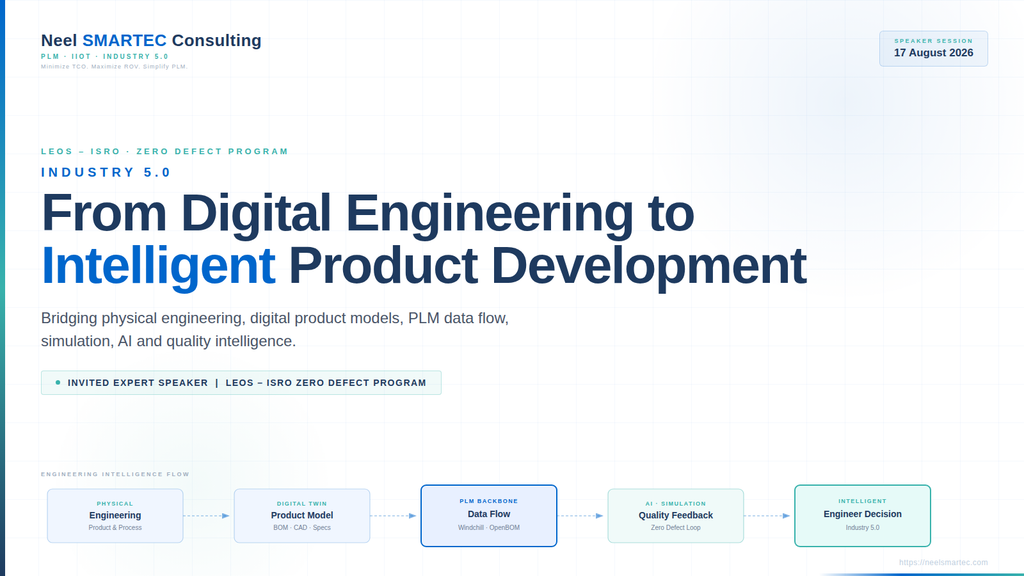The image size is (1024, 576).
Task: Click the green dot in speaker badge
Action: pyautogui.click(x=58, y=383)
